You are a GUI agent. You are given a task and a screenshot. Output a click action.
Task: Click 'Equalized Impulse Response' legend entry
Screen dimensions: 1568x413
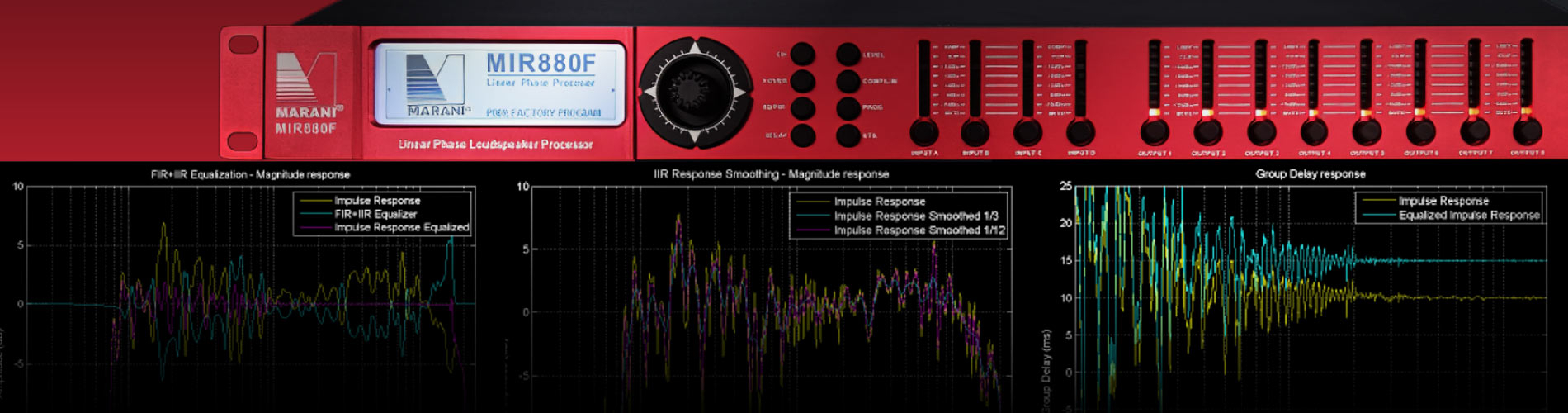(1469, 215)
